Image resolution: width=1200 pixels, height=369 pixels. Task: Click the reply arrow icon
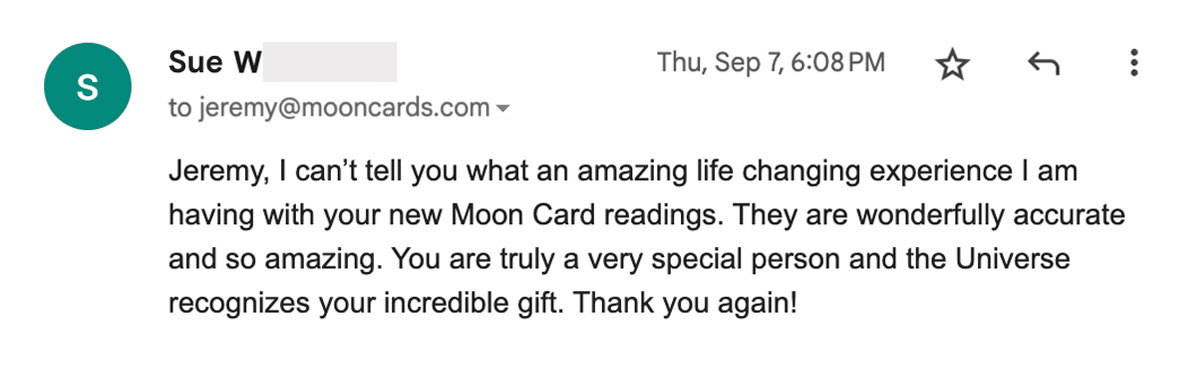1043,65
